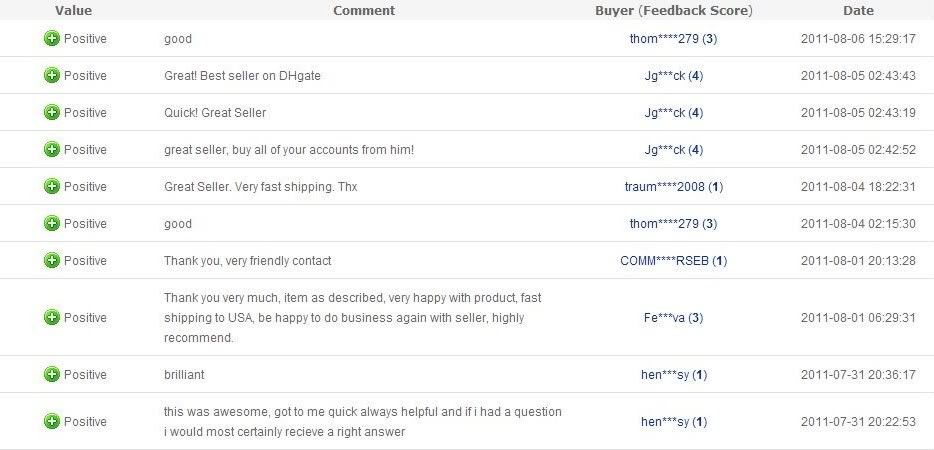Screen dimensions: 934x450
Task: Click the Comment column header
Action: click(364, 10)
